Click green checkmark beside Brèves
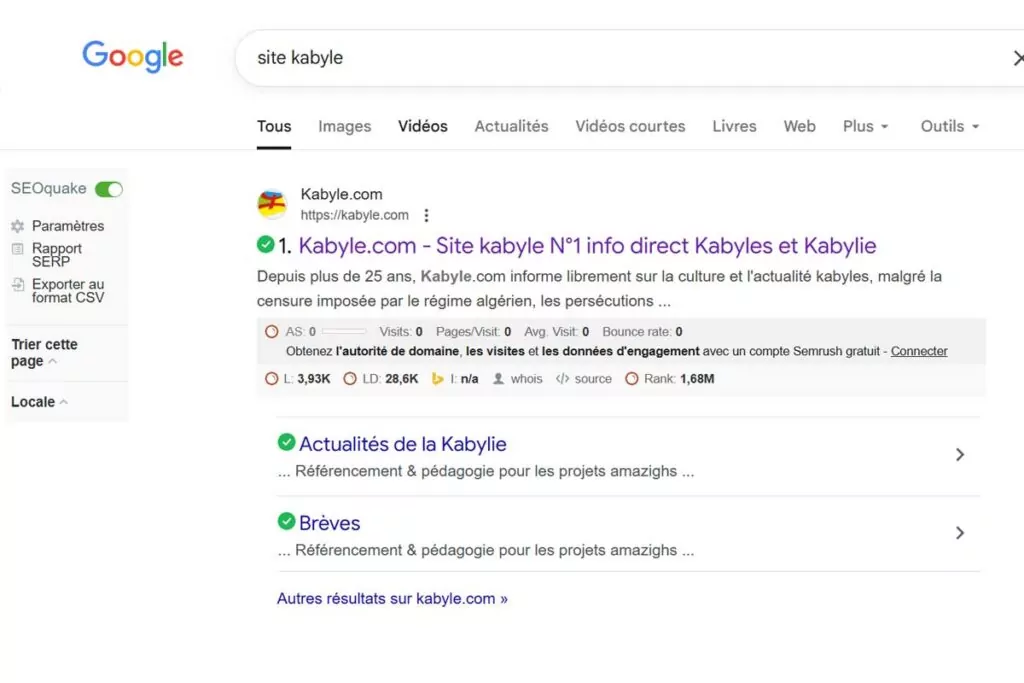The image size is (1024, 683). tap(286, 521)
